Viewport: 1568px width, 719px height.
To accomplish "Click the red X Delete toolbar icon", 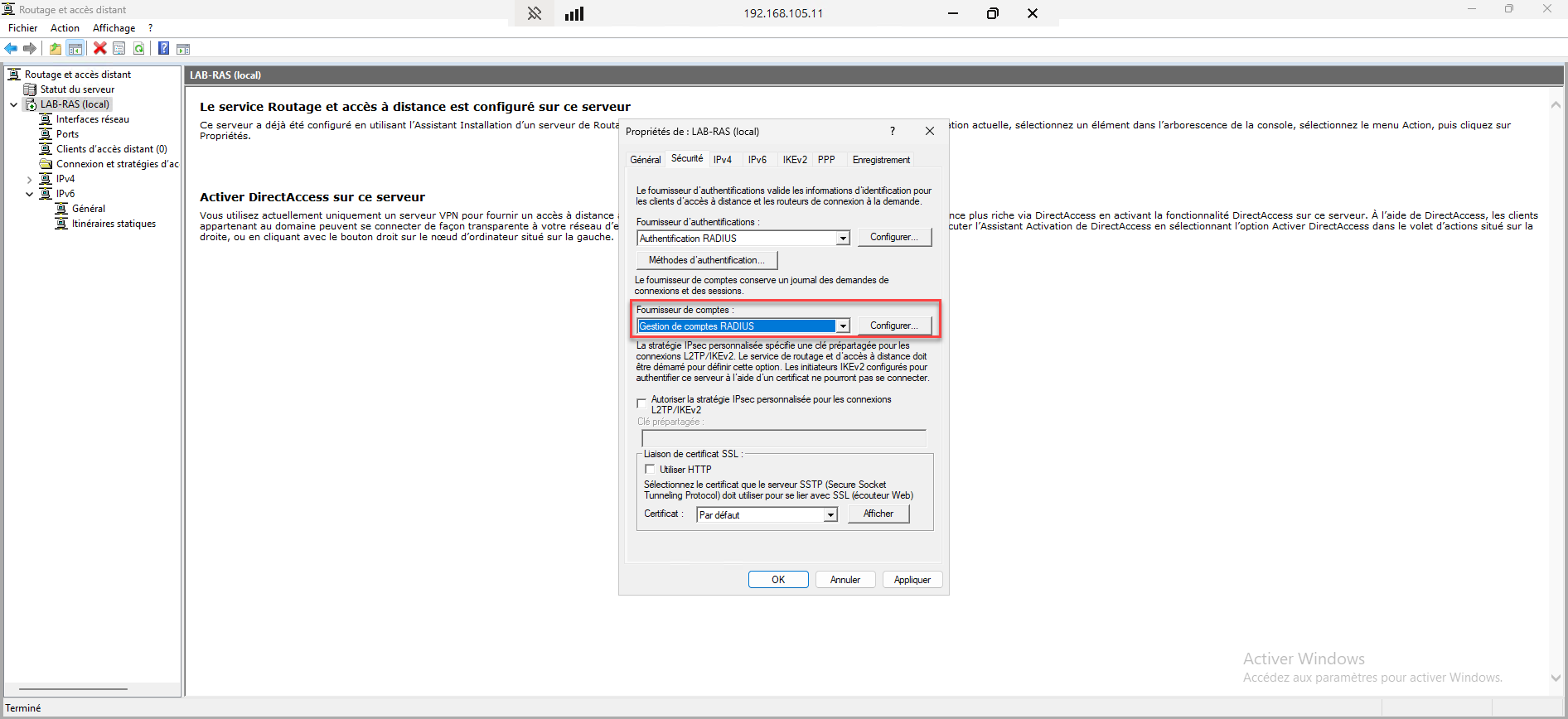I will point(99,49).
